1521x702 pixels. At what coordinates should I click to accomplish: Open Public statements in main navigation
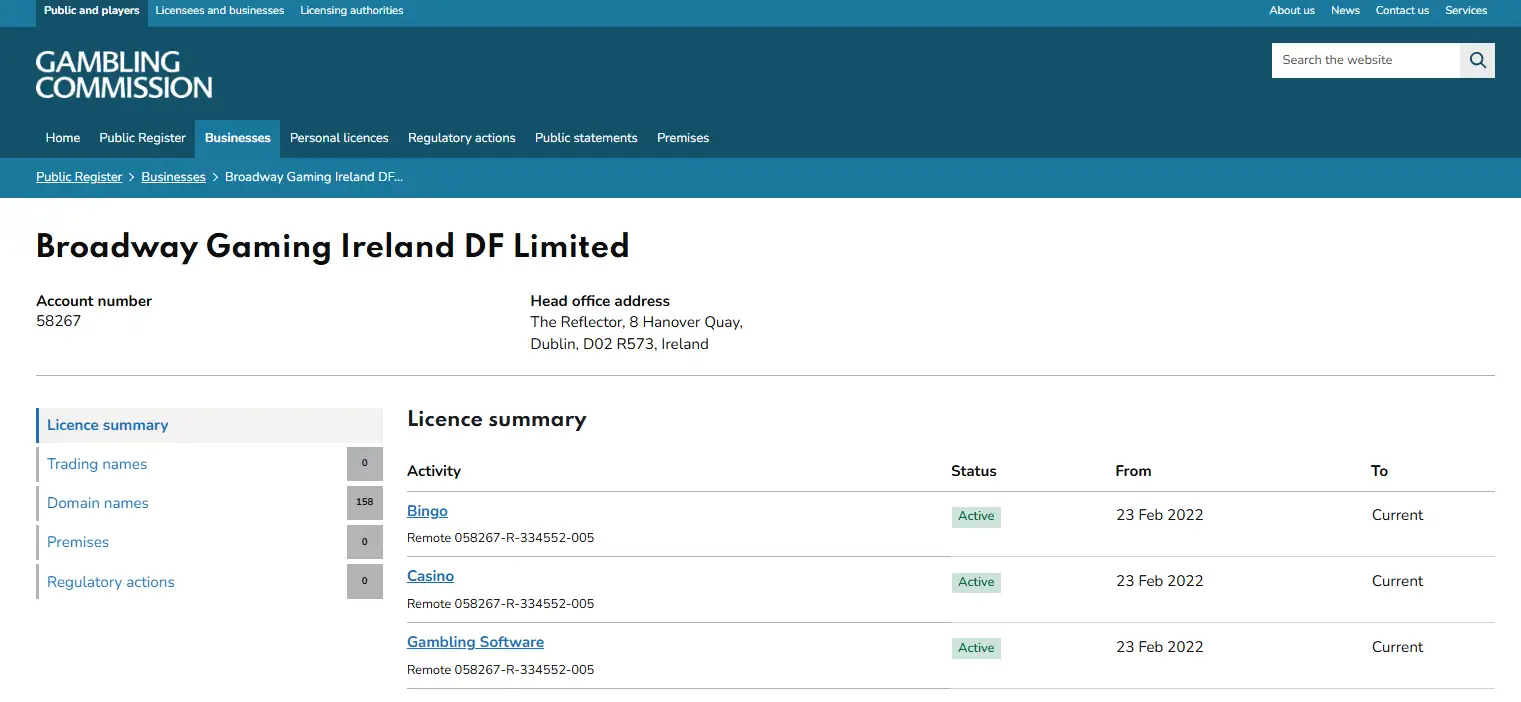tap(586, 138)
